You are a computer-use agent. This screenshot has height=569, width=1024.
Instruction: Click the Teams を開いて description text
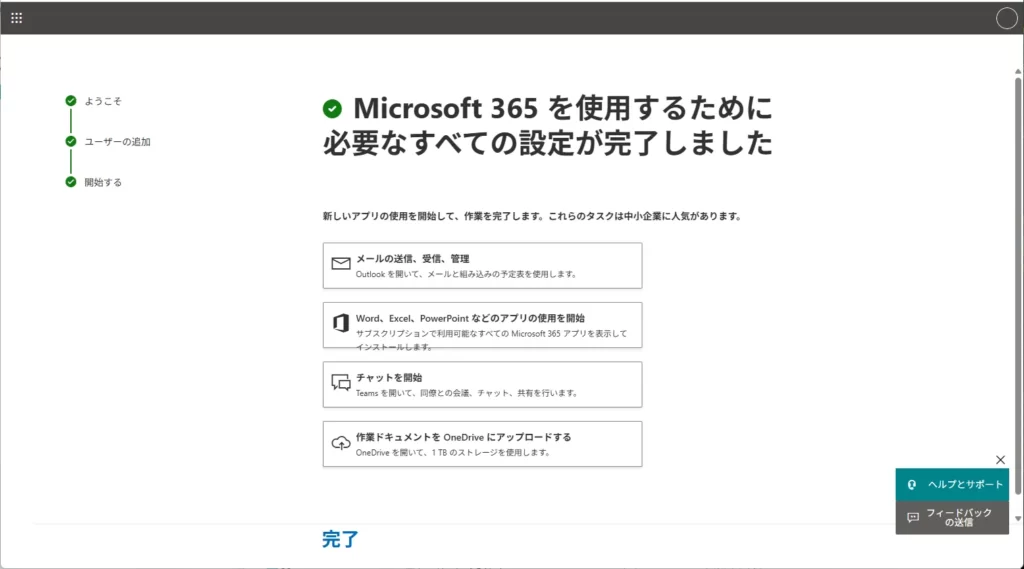[x=467, y=393]
